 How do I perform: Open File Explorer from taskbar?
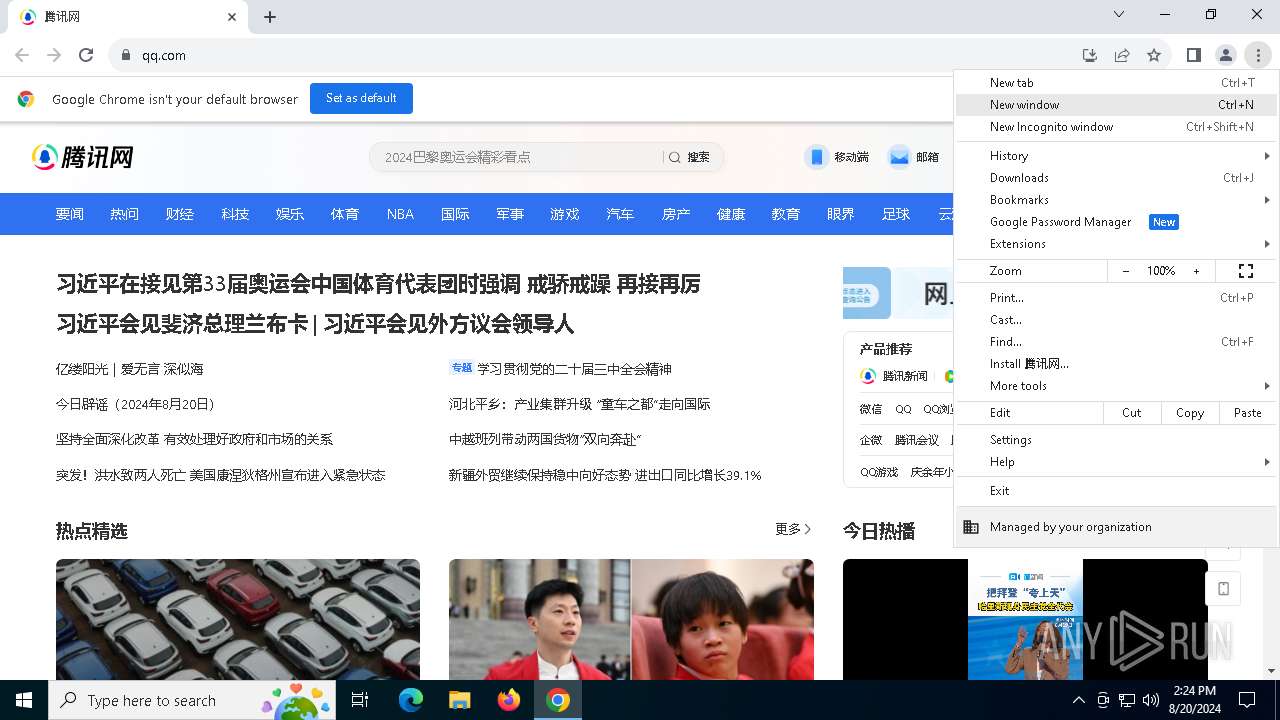(459, 700)
